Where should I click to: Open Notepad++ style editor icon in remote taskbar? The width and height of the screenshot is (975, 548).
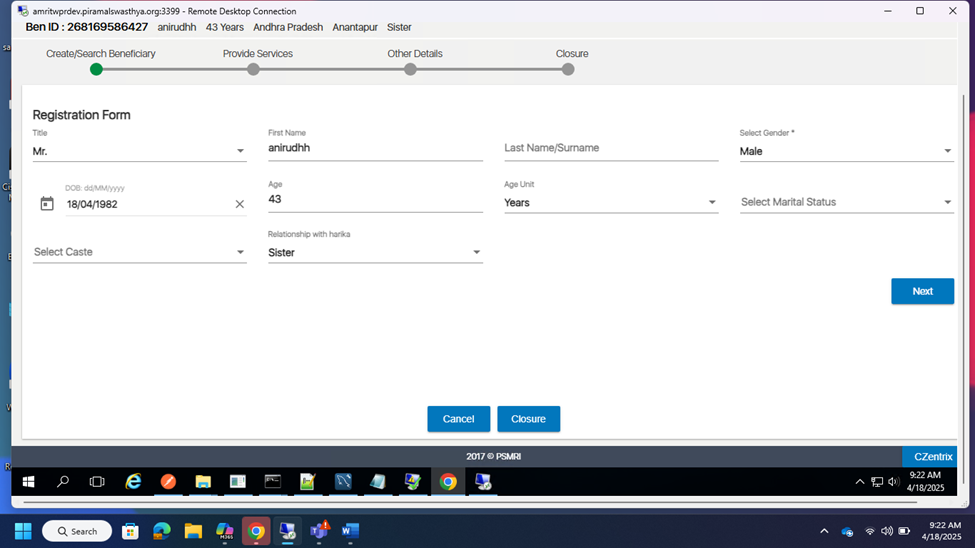[x=308, y=481]
